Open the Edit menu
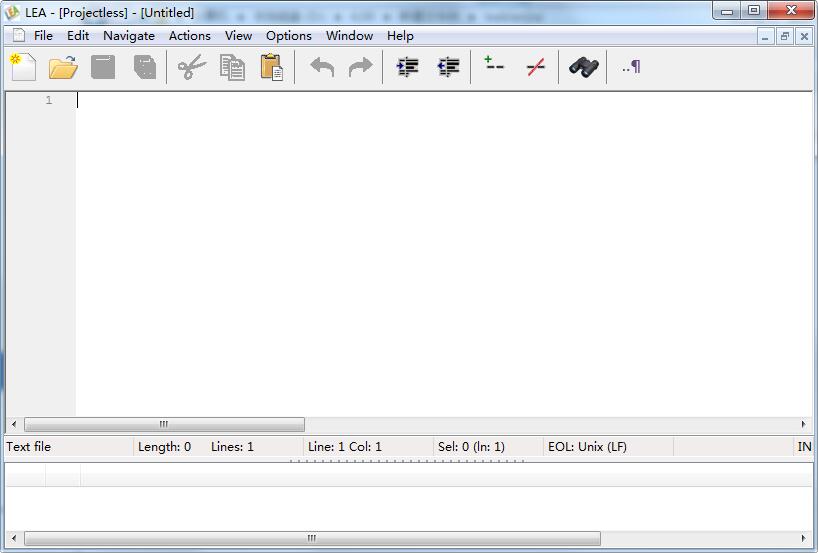This screenshot has width=818, height=553. click(x=78, y=35)
